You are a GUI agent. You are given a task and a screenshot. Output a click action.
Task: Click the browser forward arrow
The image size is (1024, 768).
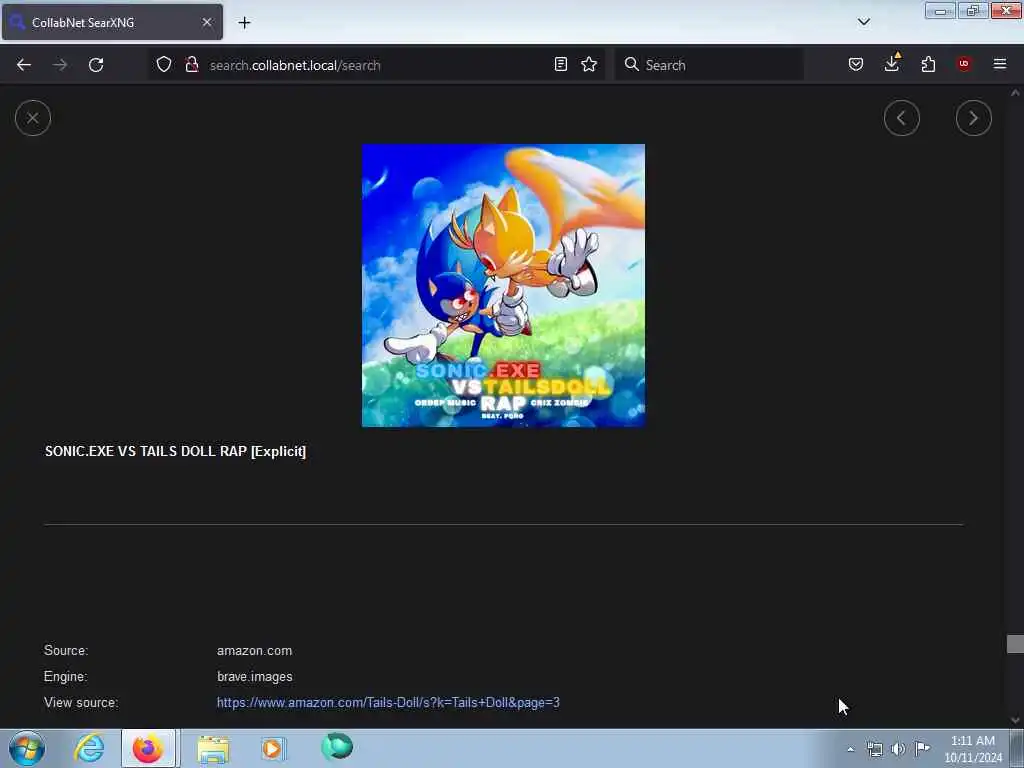60,65
